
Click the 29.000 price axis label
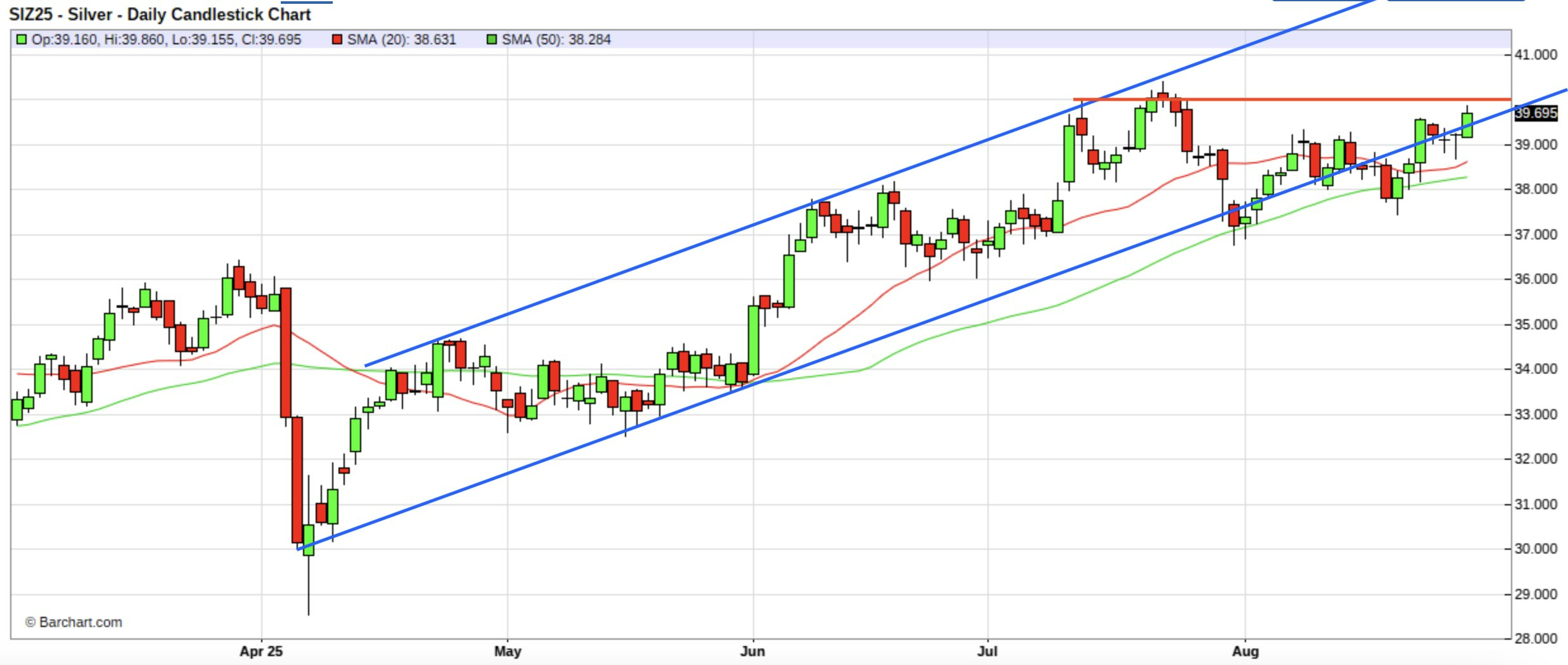(1536, 595)
